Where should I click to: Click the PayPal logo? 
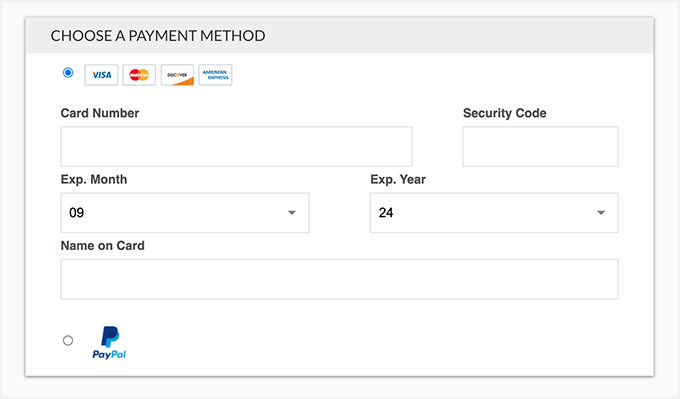click(109, 343)
